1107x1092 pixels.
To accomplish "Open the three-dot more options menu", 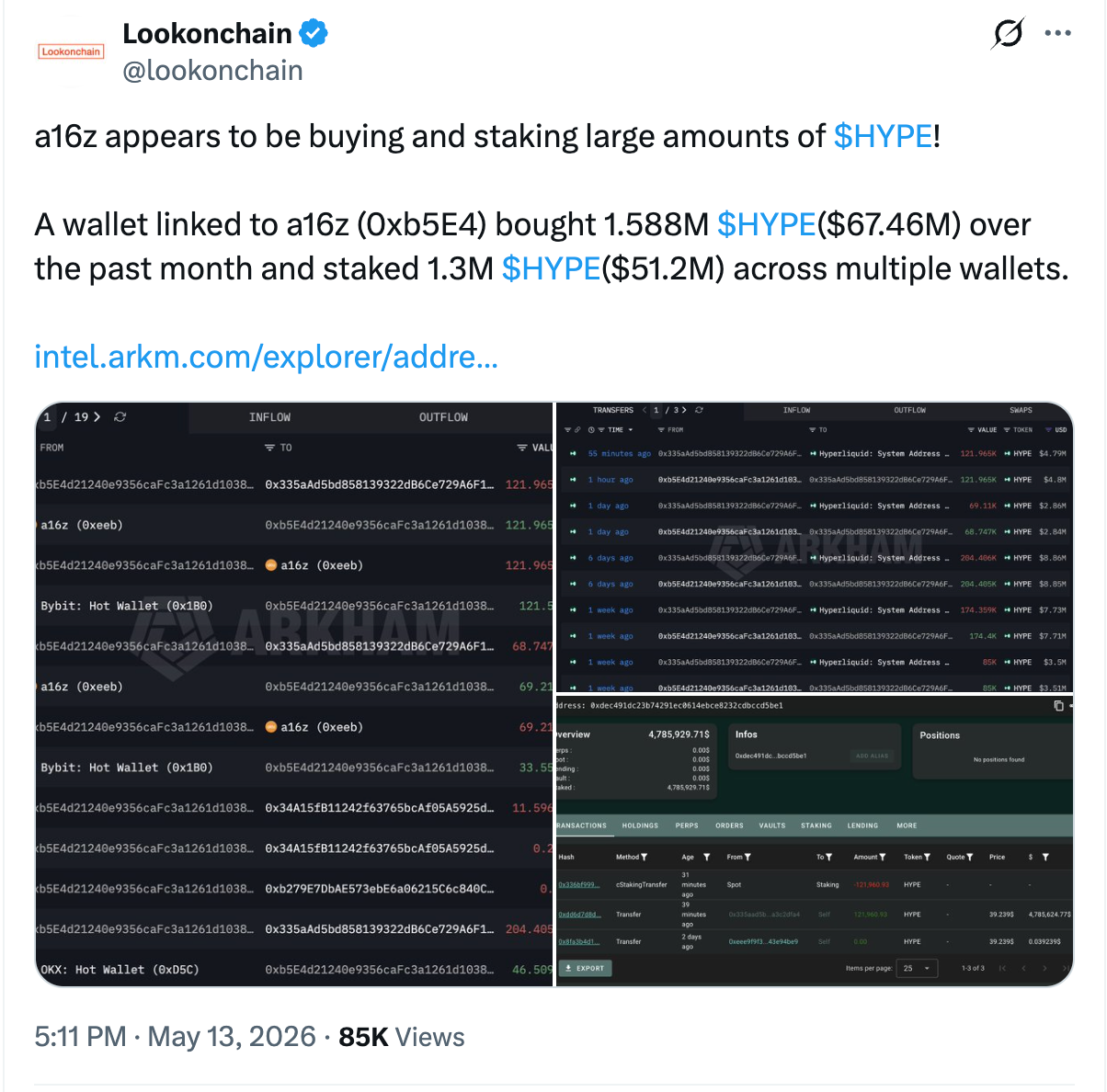I will 1058,33.
